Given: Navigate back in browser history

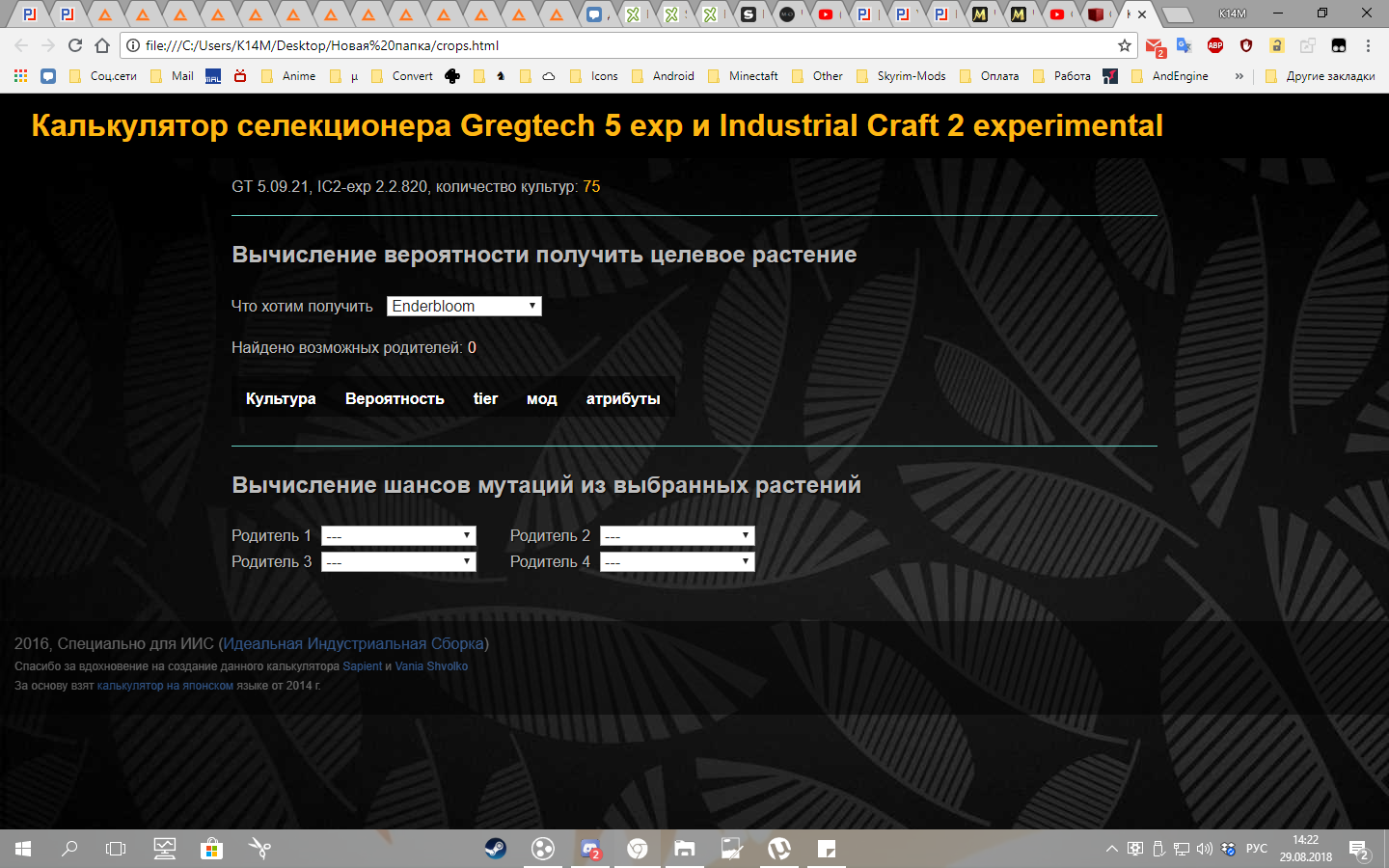Looking at the screenshot, I should 21,45.
